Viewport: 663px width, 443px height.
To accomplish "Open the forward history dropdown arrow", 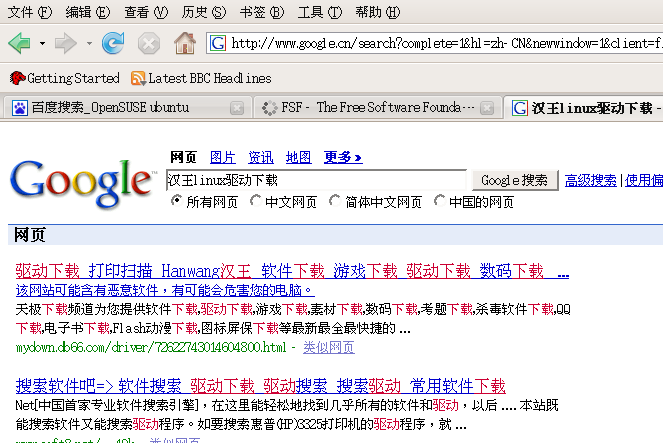I will pos(89,43).
